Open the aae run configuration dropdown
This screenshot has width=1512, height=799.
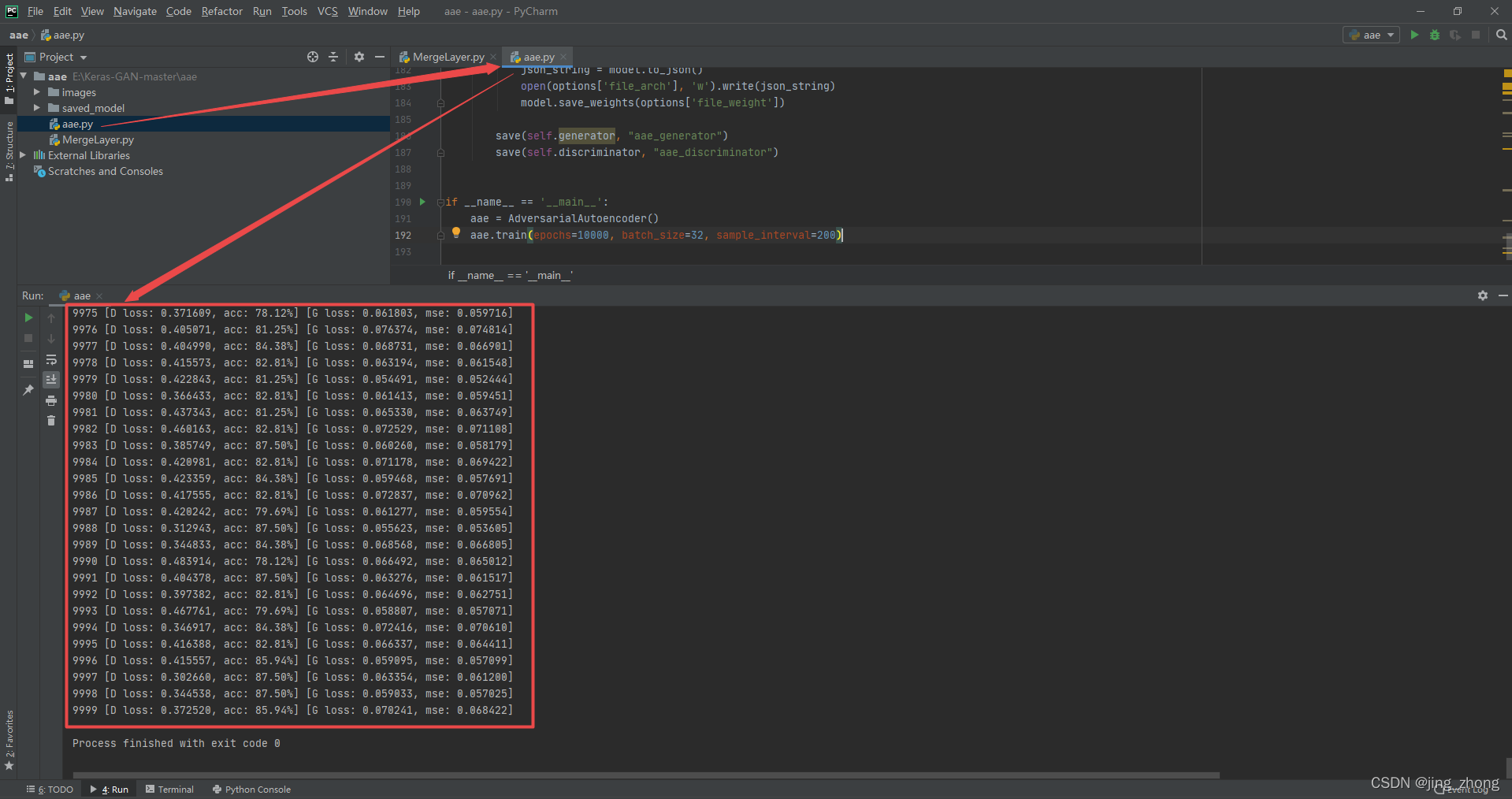[x=1371, y=35]
